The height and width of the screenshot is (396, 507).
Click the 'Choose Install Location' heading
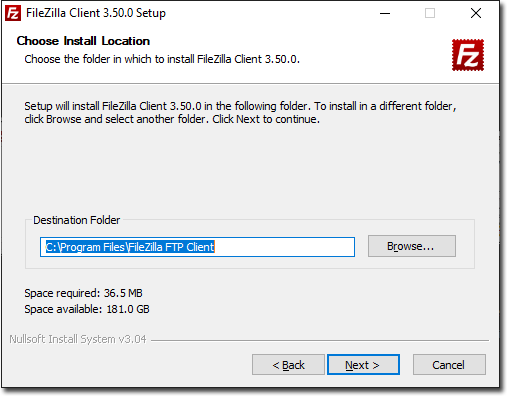[83, 41]
